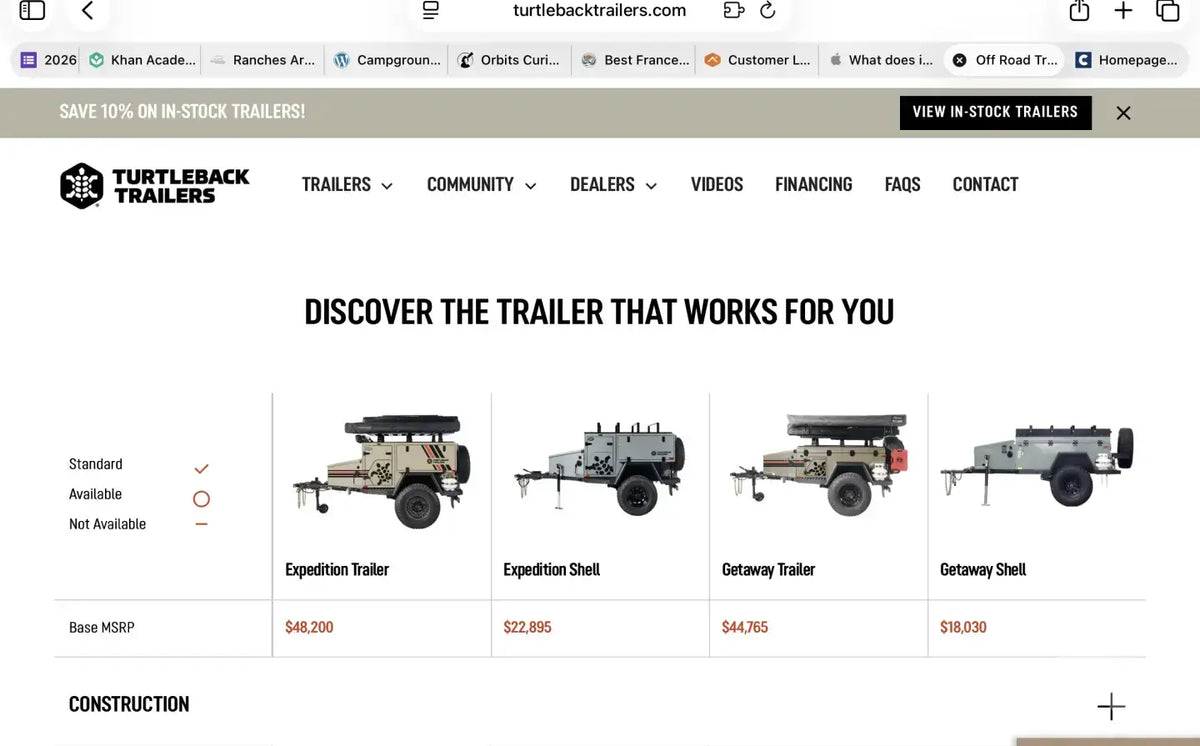
Task: Click the extensions icon in address bar
Action: pos(734,10)
